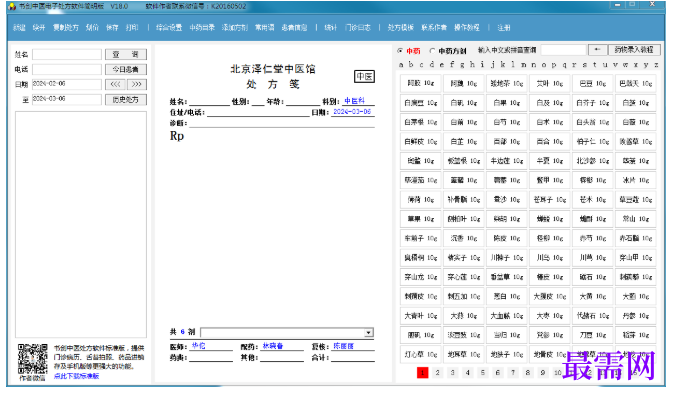Screen dimensions: 674x397
Task: Focus the 电话 phone number field
Action: (x=67, y=69)
